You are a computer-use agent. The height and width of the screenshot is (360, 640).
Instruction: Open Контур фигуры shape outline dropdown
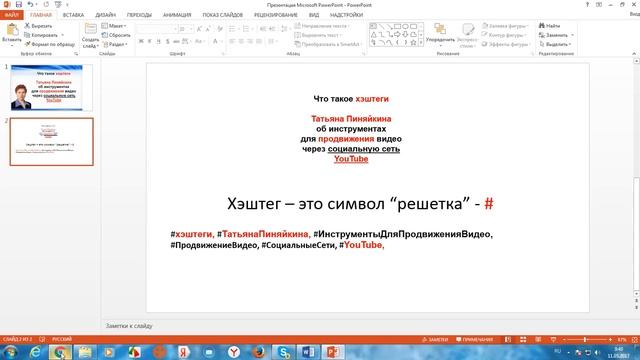pyautogui.click(x=504, y=35)
